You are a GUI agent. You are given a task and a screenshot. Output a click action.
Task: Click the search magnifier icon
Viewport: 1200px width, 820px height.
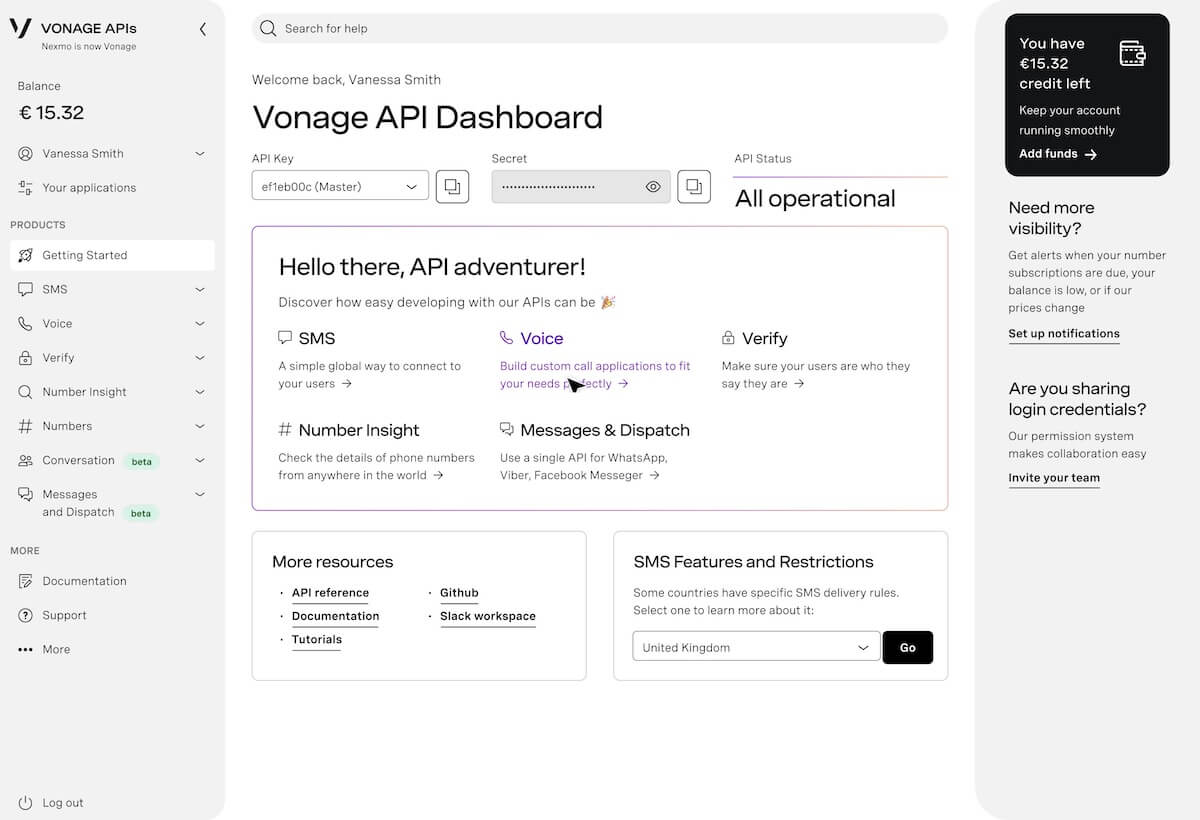coord(268,28)
